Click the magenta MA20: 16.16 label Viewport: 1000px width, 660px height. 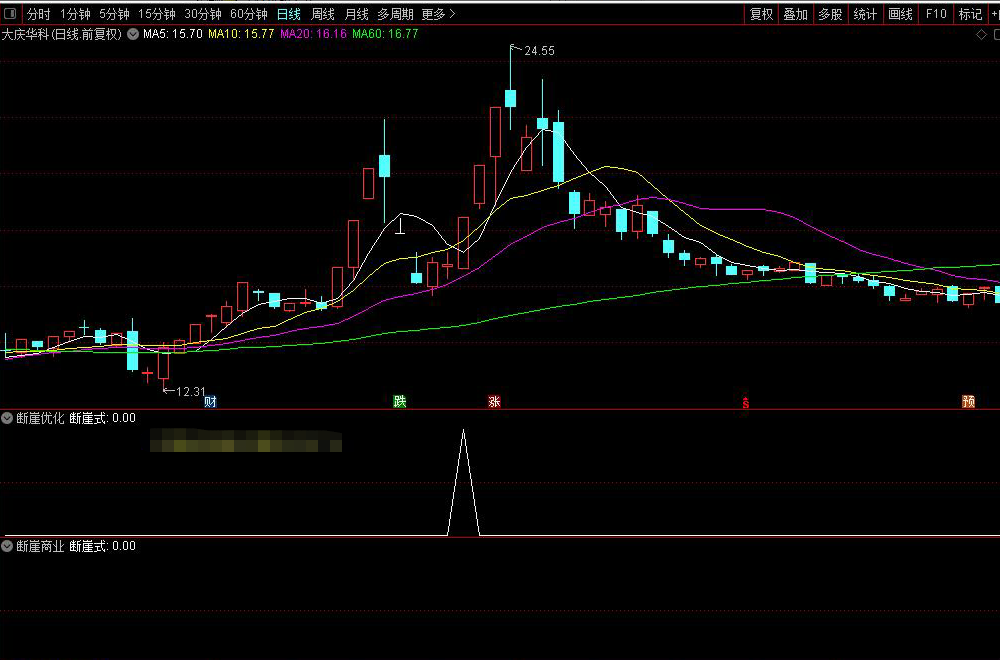click(x=314, y=34)
